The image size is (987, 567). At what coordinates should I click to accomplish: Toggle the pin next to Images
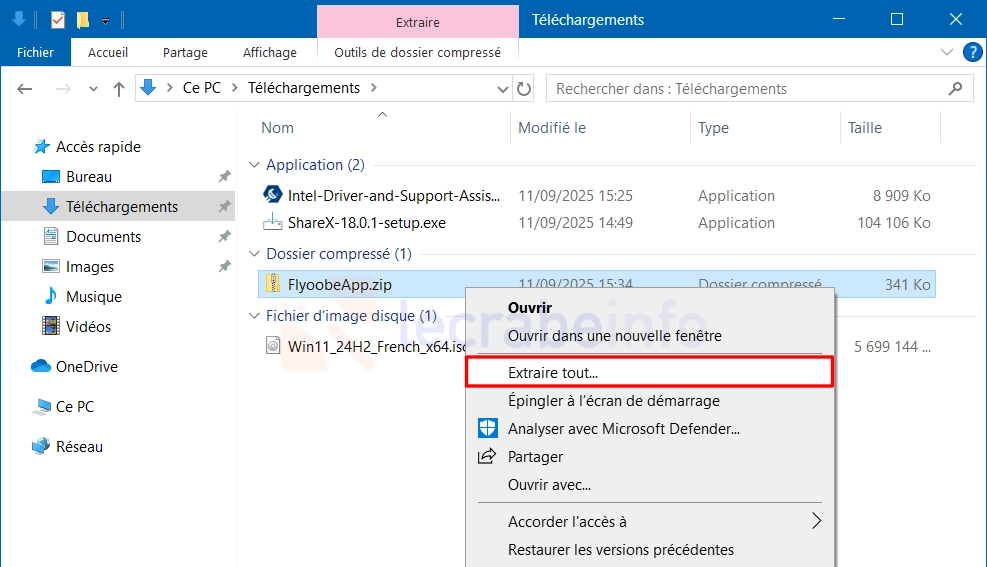[x=224, y=266]
